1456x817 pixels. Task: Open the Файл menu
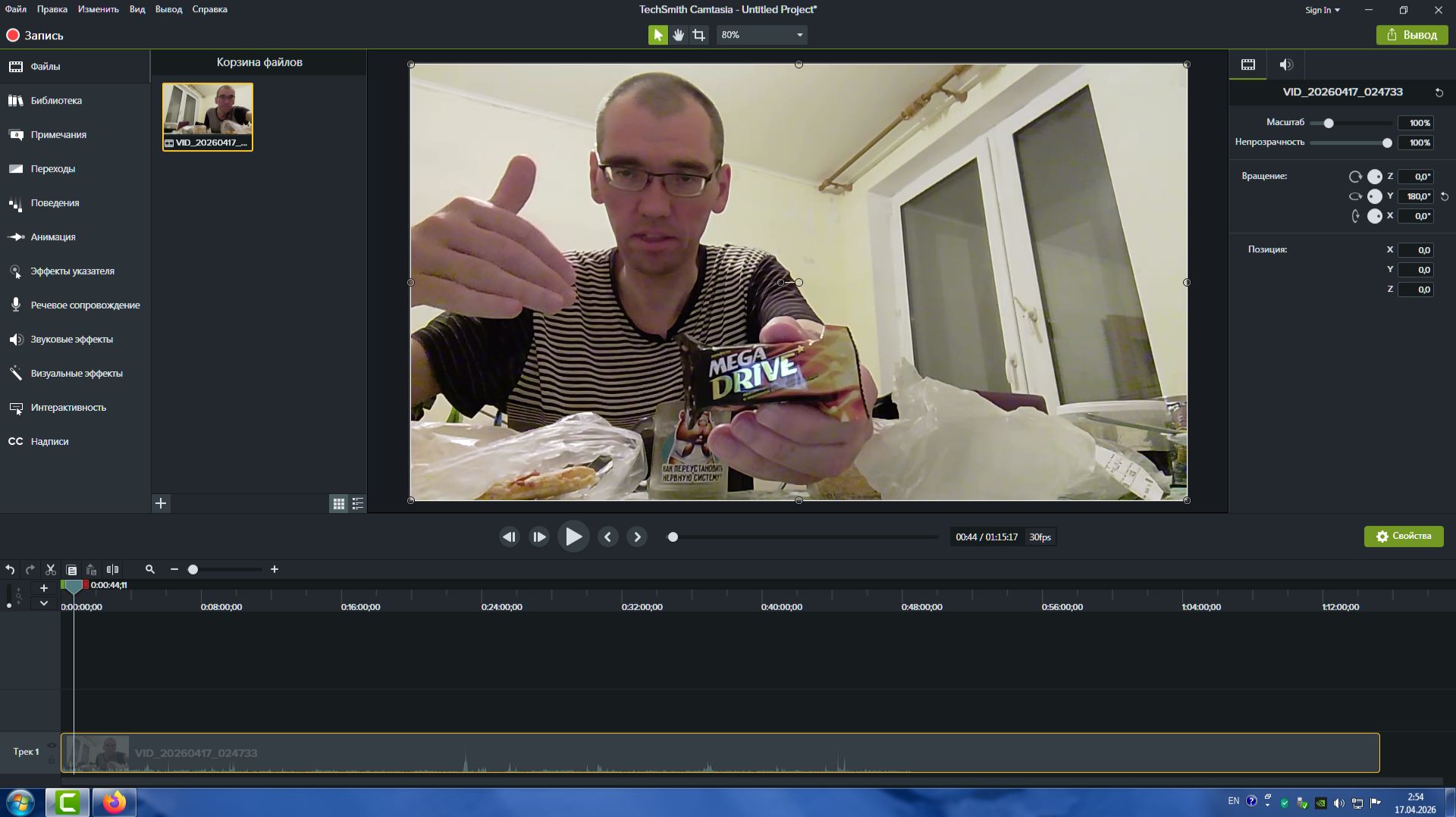[x=16, y=9]
